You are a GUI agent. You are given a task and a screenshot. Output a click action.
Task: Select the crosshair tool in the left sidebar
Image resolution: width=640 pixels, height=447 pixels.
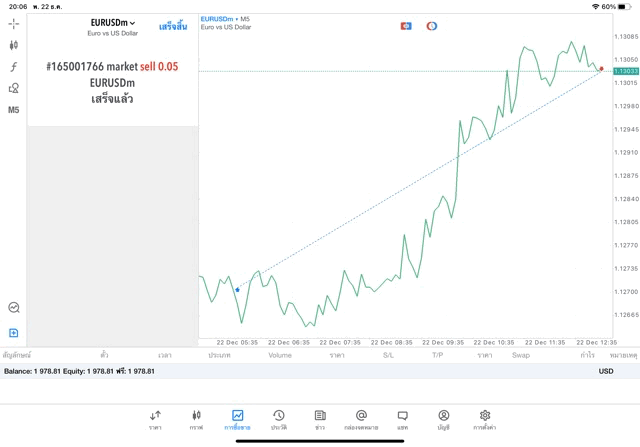14,23
